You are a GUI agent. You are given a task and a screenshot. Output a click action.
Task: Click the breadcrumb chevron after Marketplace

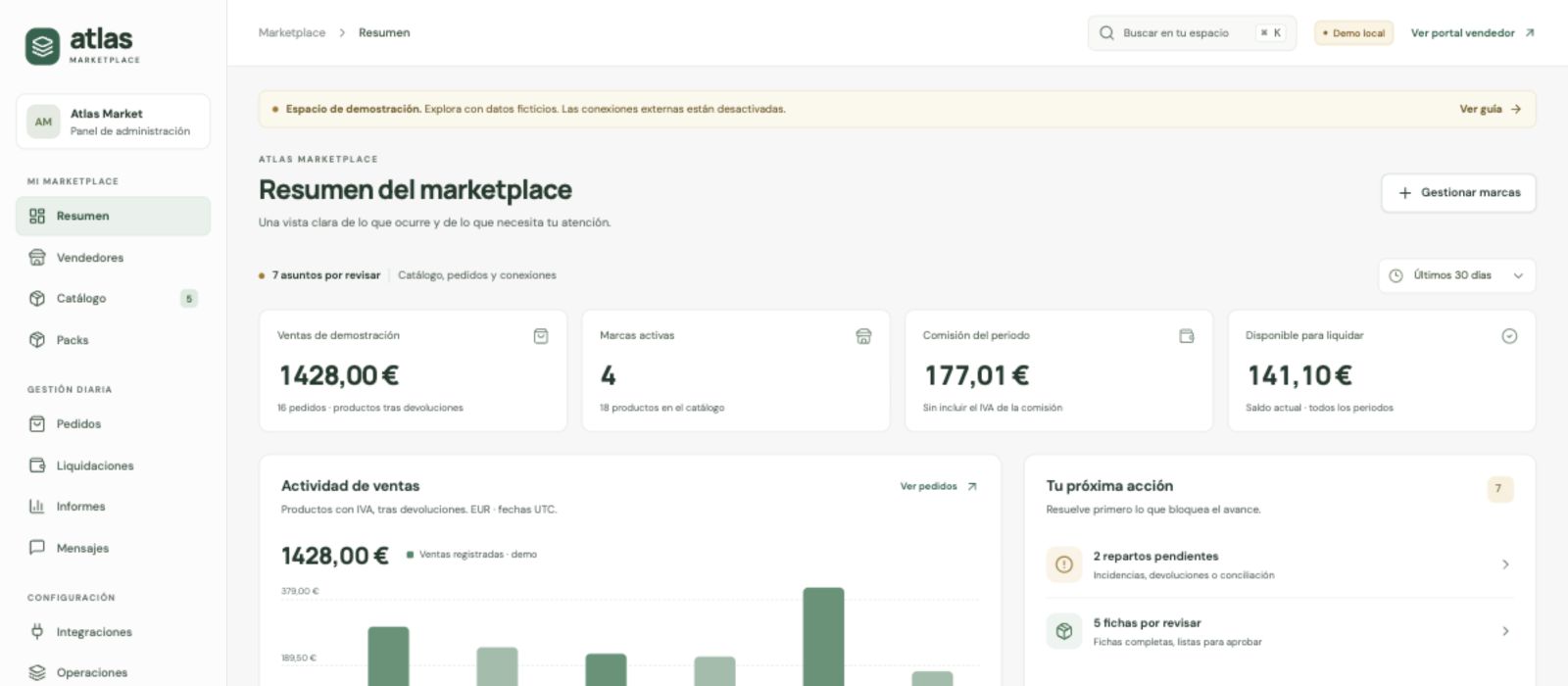coord(342,33)
